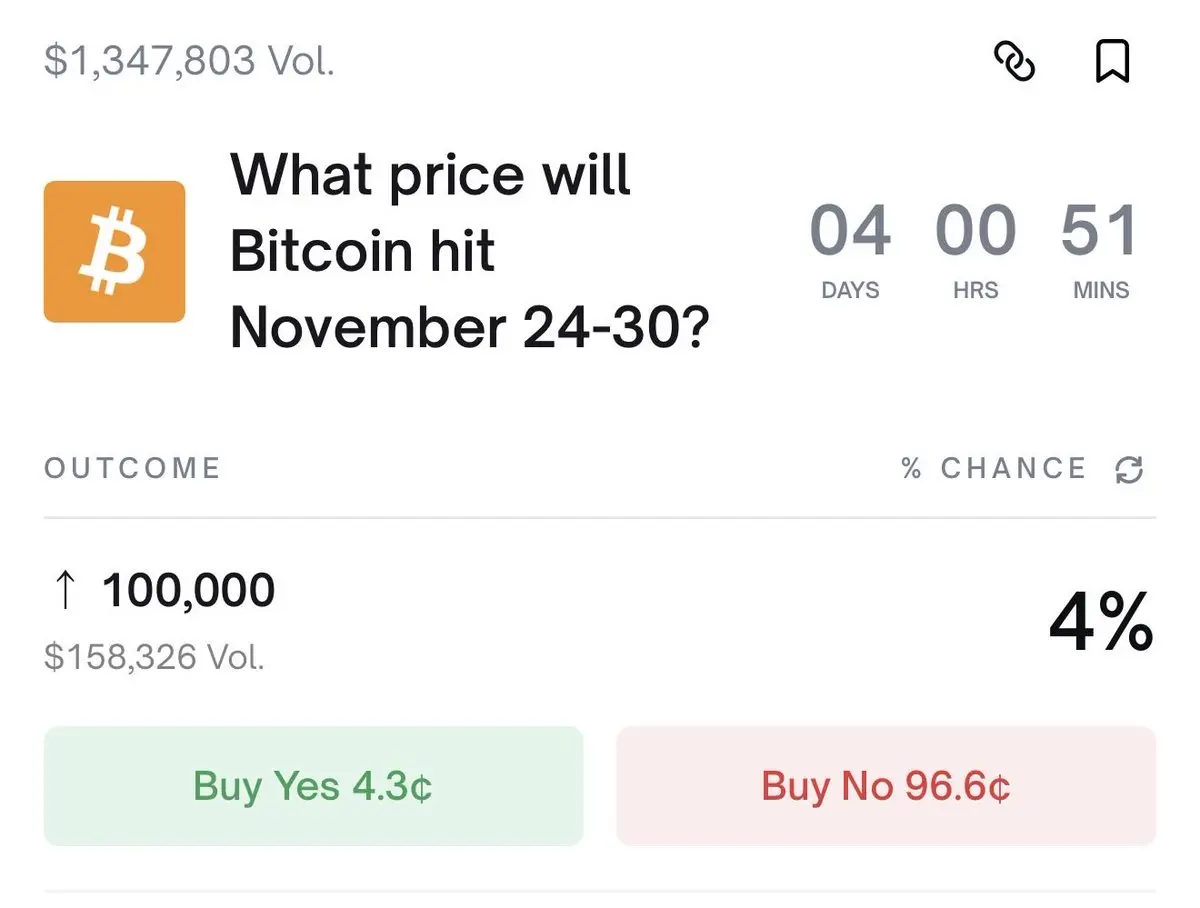Screen dimensions: 1200x908
Task: Click the 4% chance value
Action: (x=1101, y=622)
